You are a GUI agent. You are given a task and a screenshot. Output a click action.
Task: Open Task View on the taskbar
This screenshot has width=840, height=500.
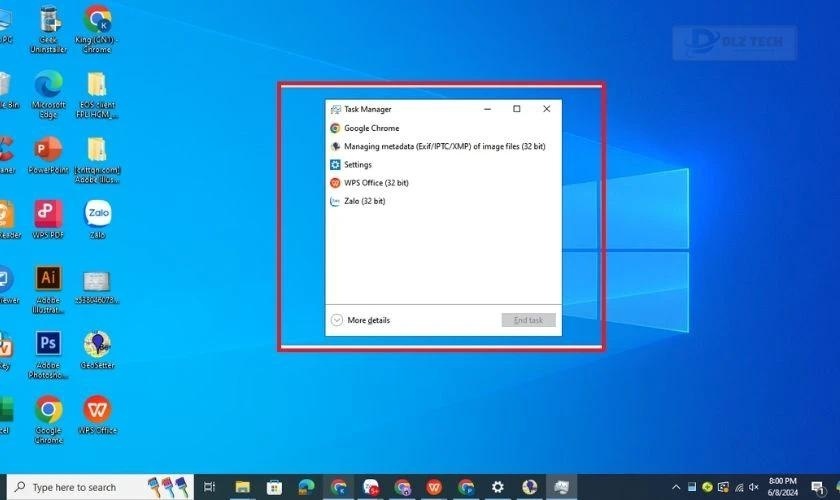tap(209, 487)
